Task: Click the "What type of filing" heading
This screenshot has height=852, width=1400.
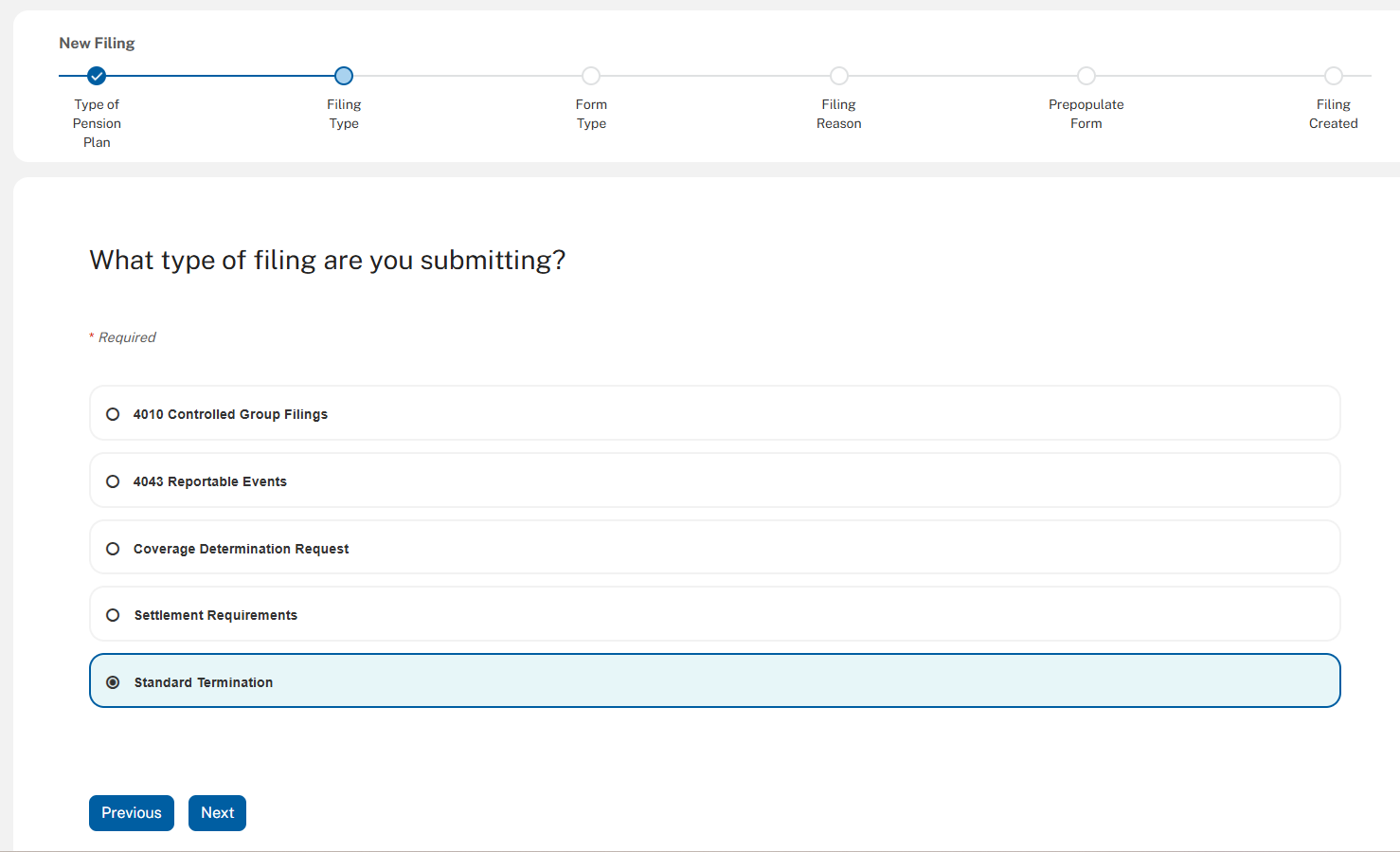Action: click(x=328, y=261)
